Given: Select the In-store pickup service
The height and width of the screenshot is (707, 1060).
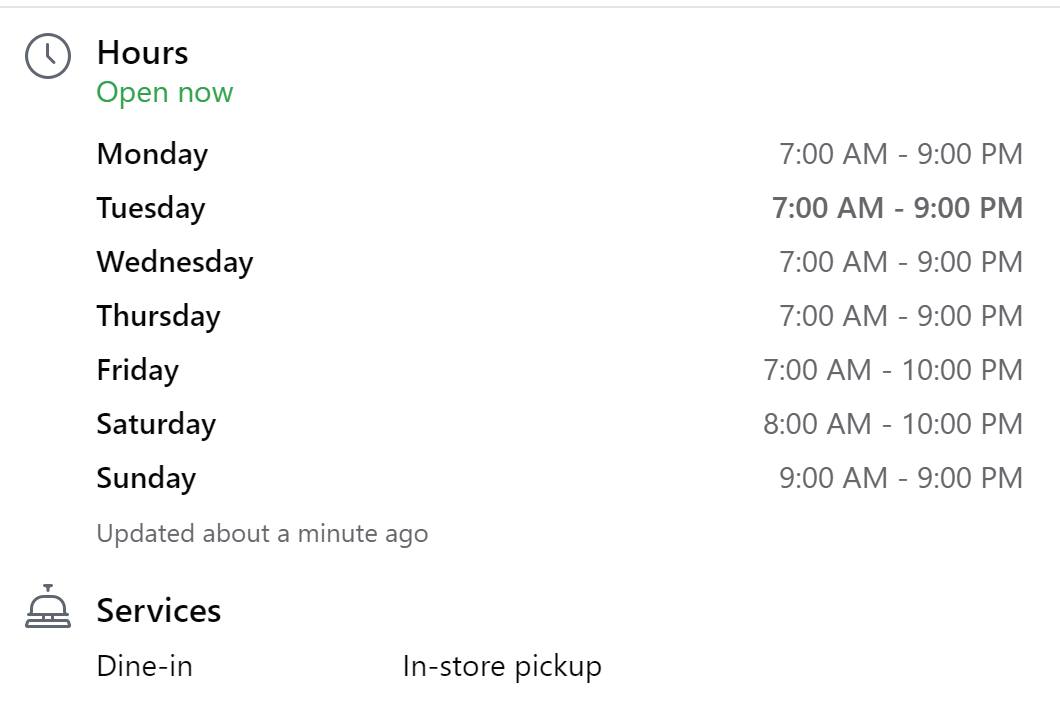Looking at the screenshot, I should coord(501,666).
